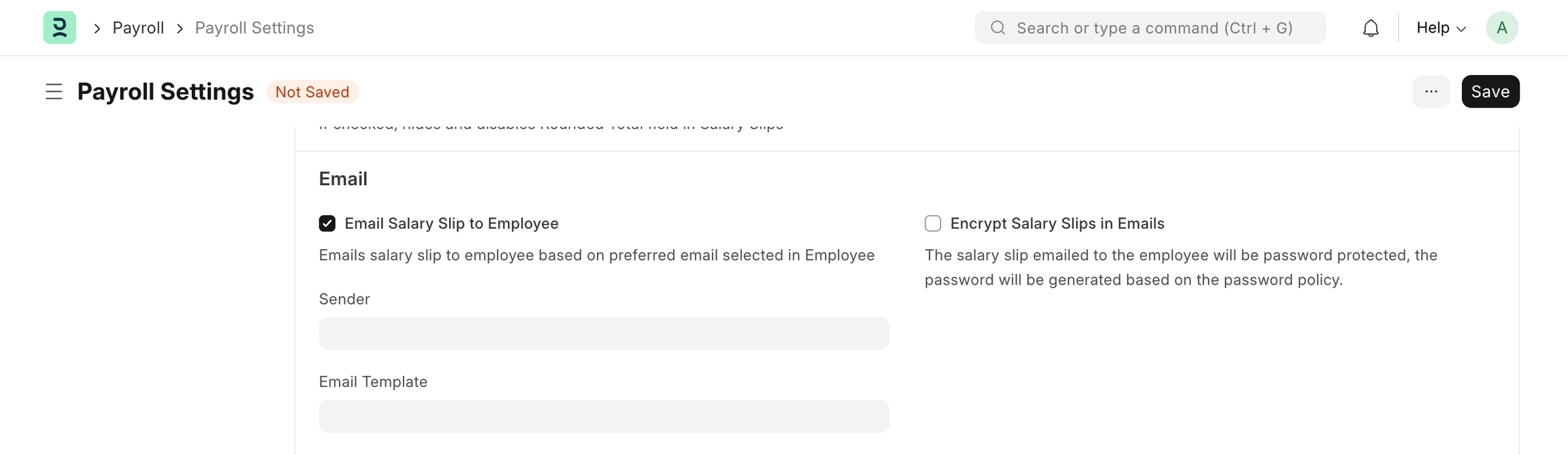Click chevron before Payroll breadcrumb

coord(97,29)
